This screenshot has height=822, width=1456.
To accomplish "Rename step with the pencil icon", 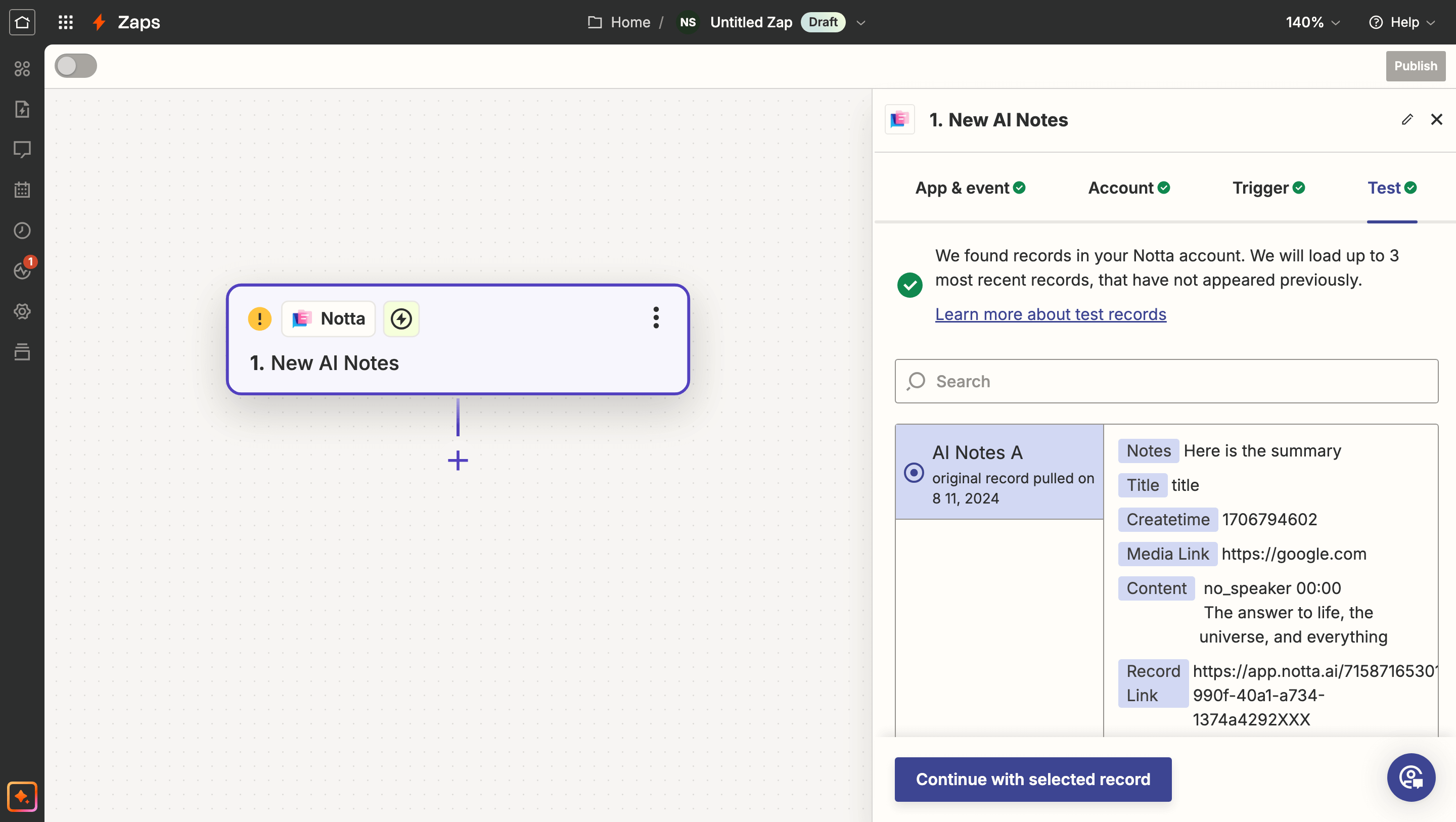I will [x=1407, y=119].
